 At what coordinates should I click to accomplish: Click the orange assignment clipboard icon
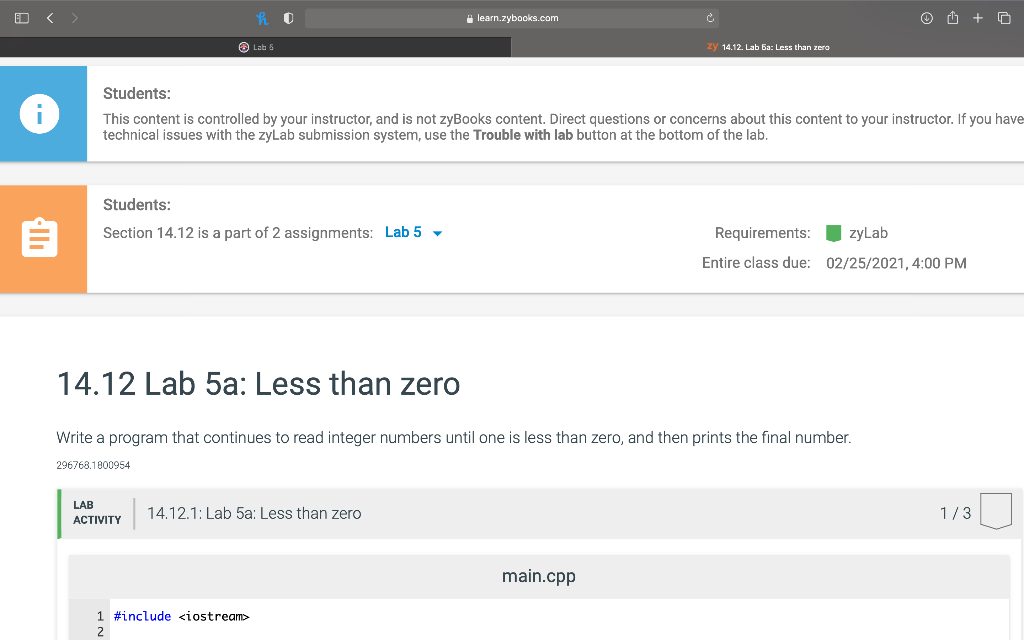(x=41, y=238)
